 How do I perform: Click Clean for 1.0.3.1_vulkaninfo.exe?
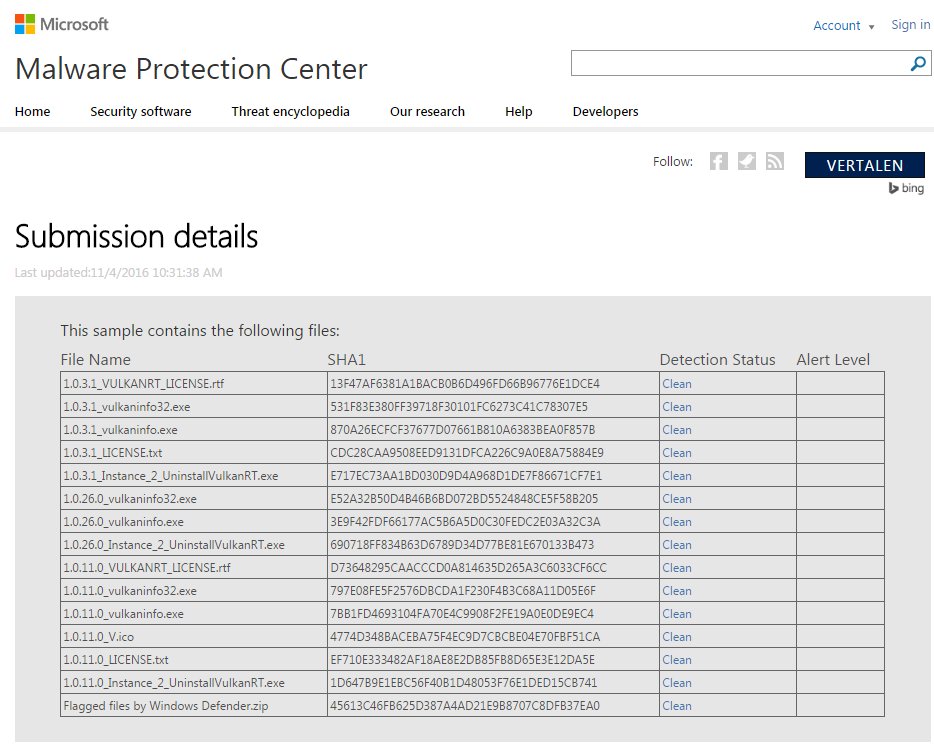(677, 430)
